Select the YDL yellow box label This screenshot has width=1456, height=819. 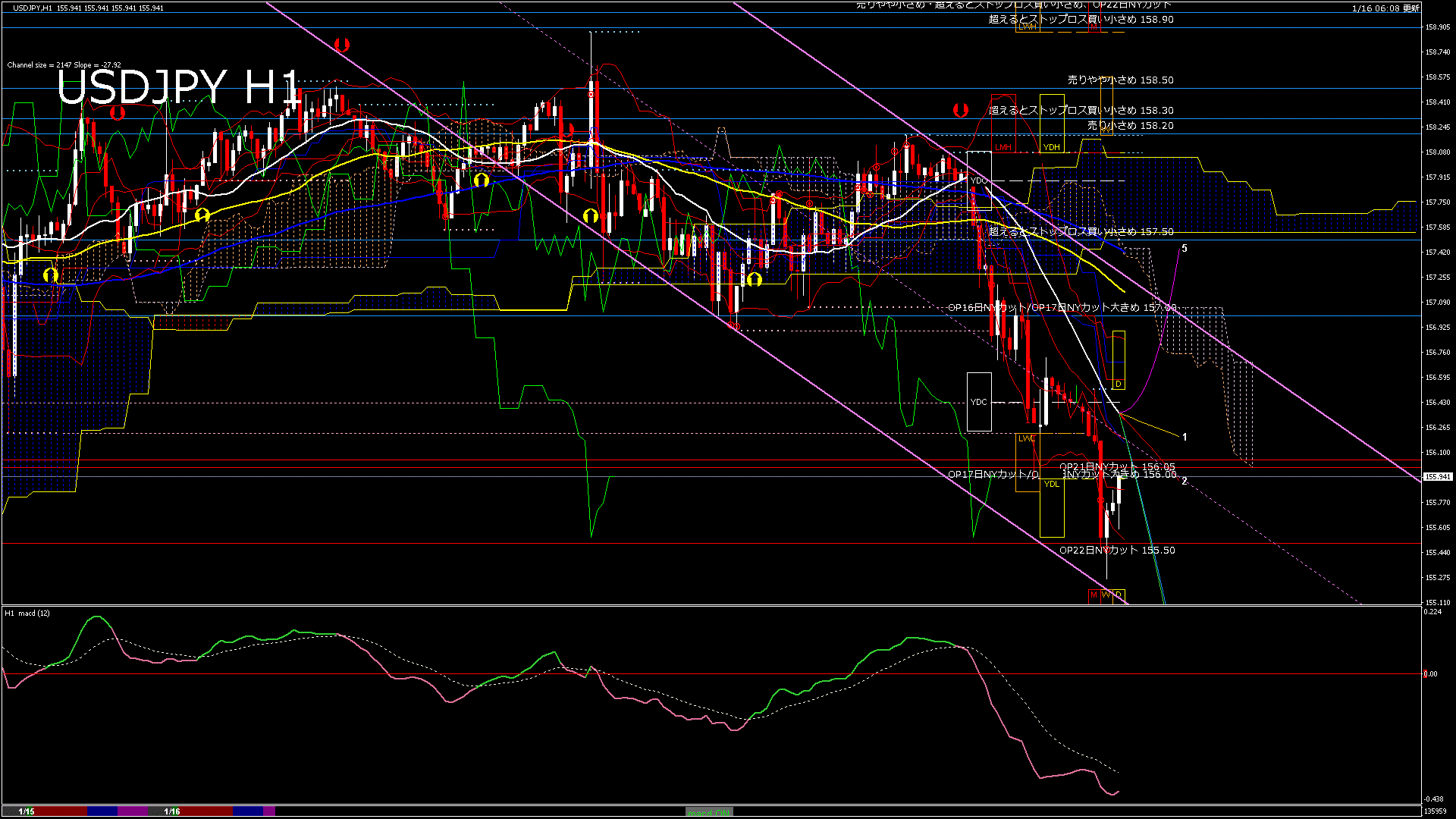pyautogui.click(x=1051, y=484)
